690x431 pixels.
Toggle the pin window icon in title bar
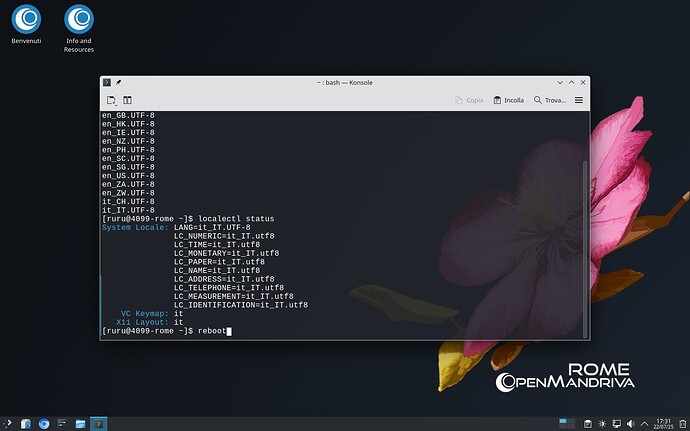118,82
